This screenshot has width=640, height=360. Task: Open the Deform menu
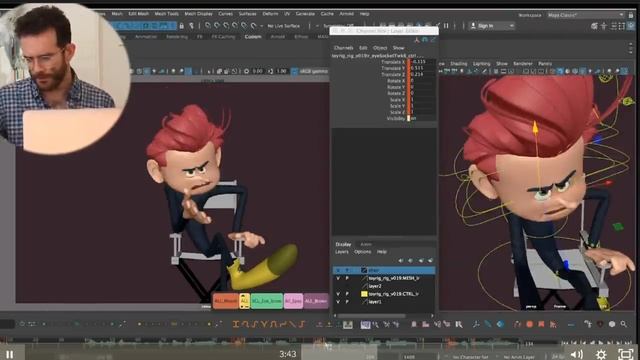(270, 14)
